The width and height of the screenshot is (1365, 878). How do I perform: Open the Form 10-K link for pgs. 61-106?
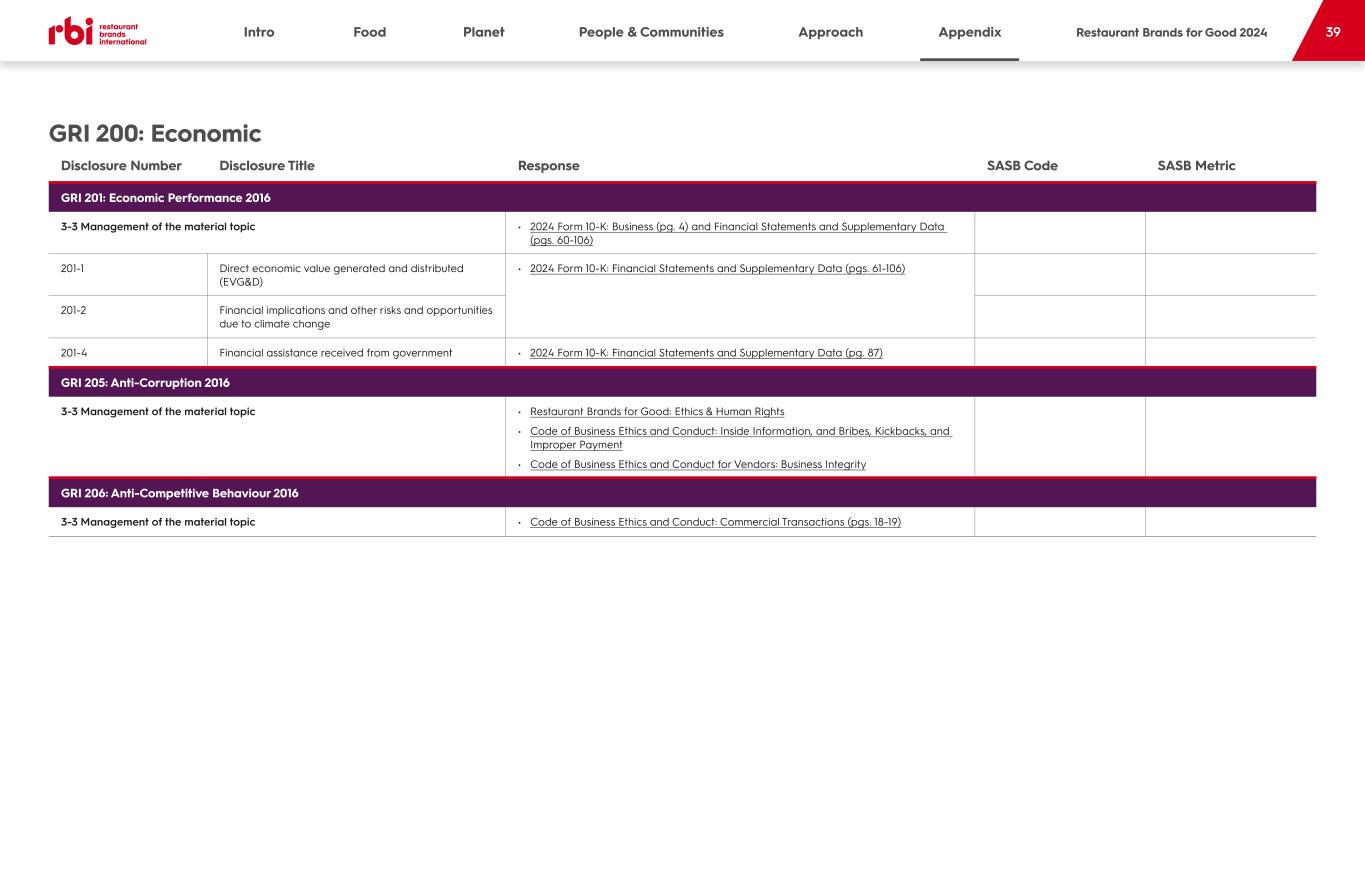tap(717, 269)
